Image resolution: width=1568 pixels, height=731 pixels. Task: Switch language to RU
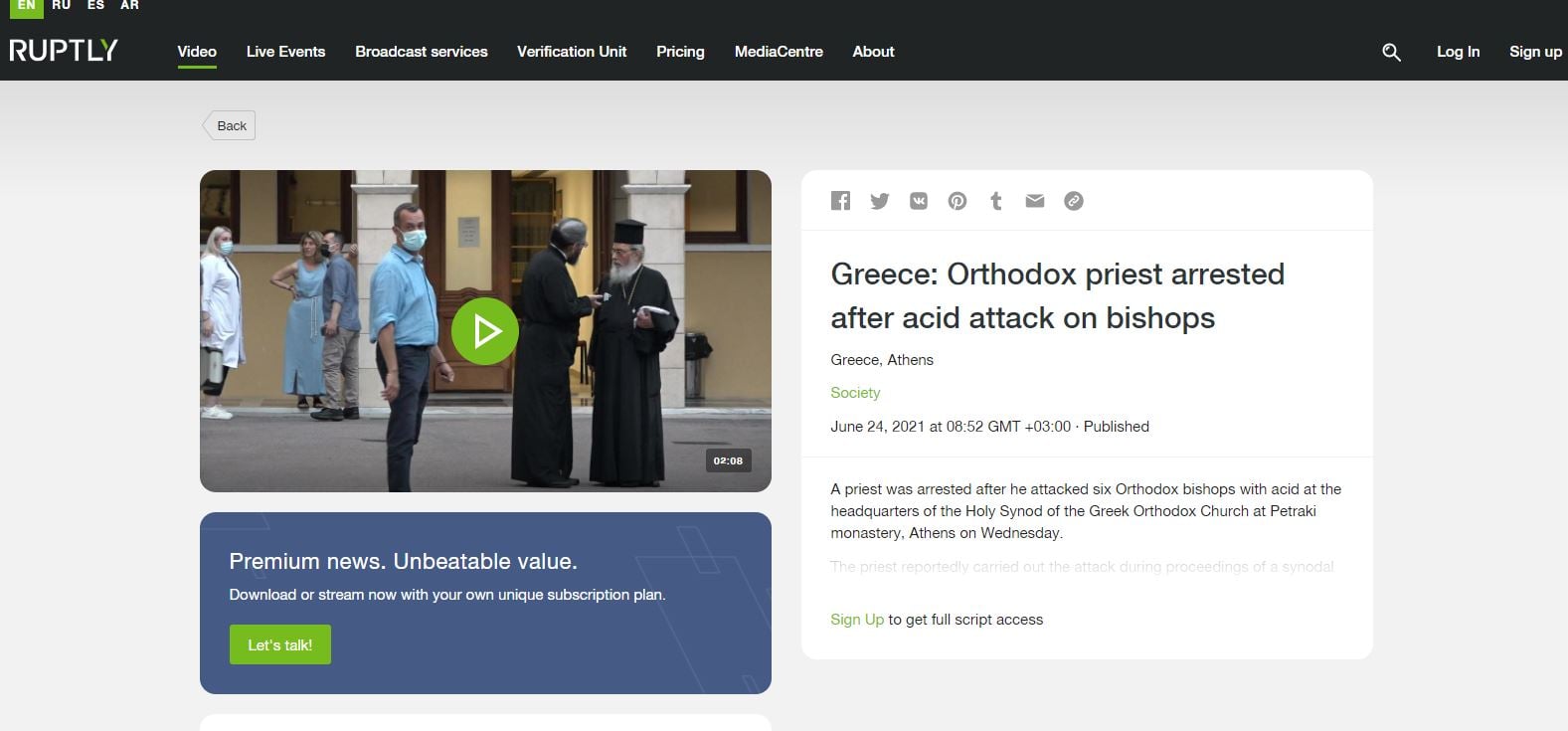(x=62, y=6)
